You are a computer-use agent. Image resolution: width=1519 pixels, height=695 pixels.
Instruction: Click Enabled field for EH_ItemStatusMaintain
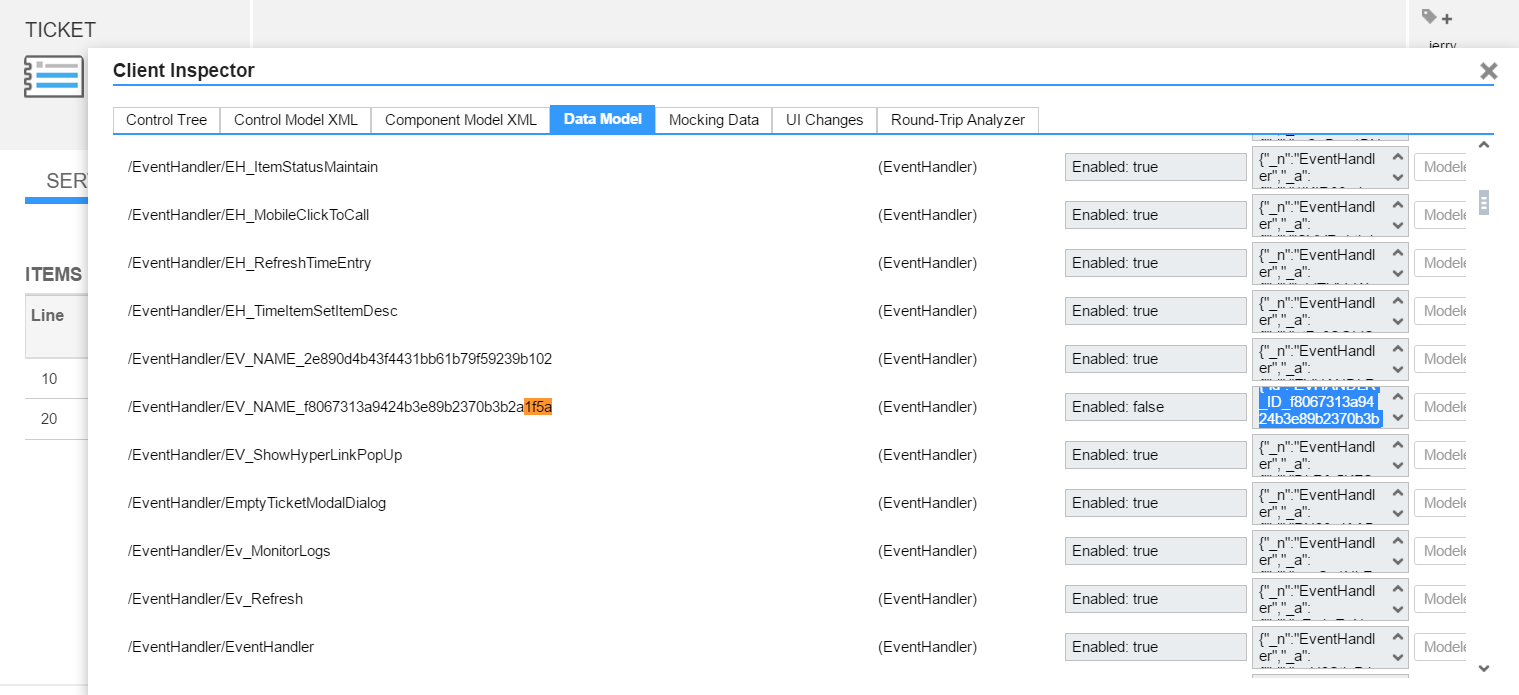pyautogui.click(x=1155, y=167)
